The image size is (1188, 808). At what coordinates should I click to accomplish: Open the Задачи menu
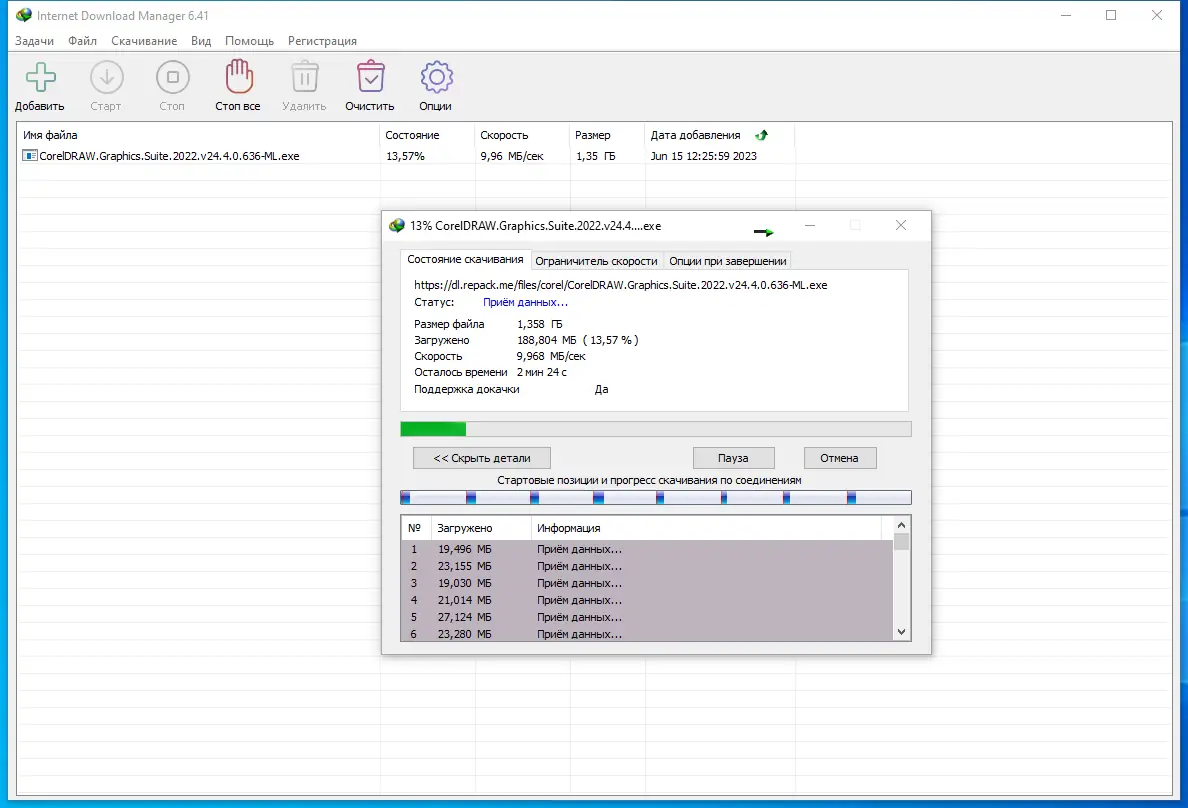tap(34, 41)
